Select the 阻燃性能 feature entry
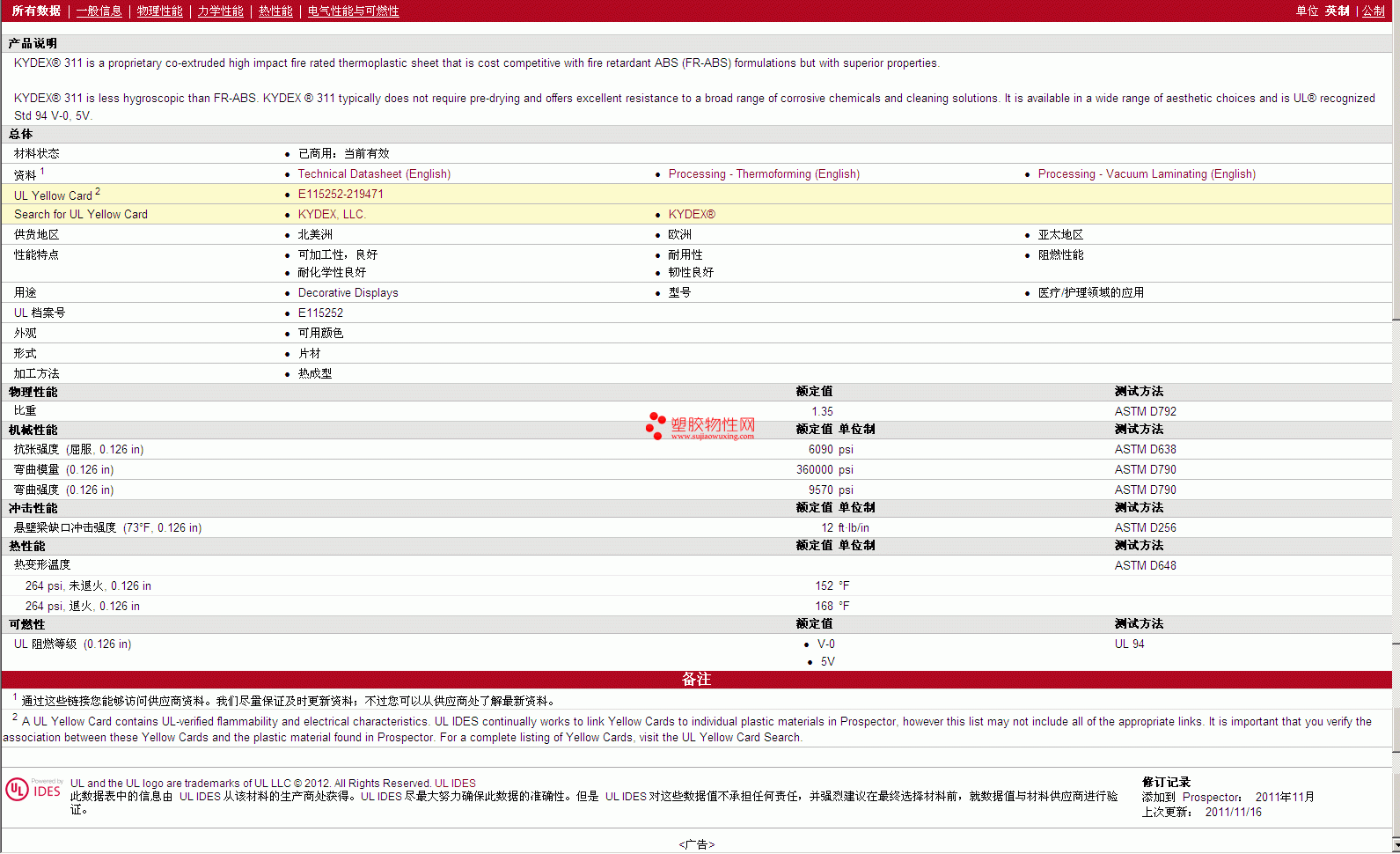 (1060, 255)
